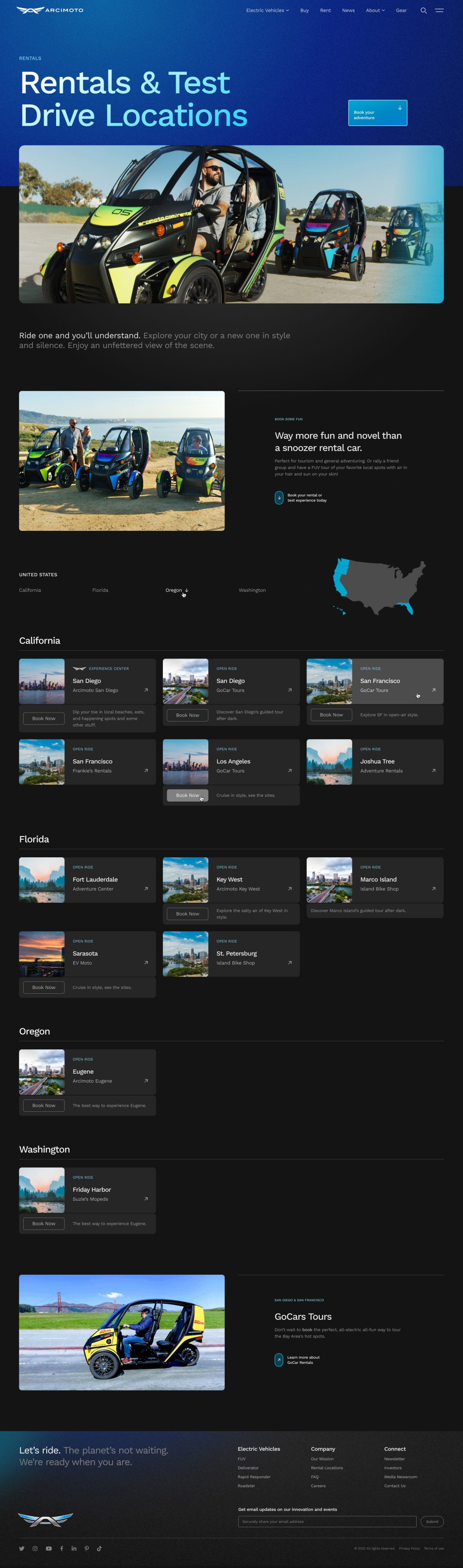
Task: Open the Joshua Tree Adventure Rentals card
Action: [375, 762]
